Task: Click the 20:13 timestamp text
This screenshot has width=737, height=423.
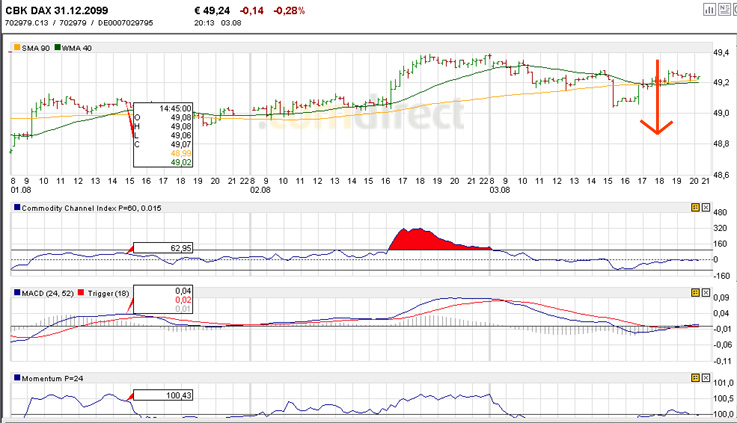Action: [204, 23]
